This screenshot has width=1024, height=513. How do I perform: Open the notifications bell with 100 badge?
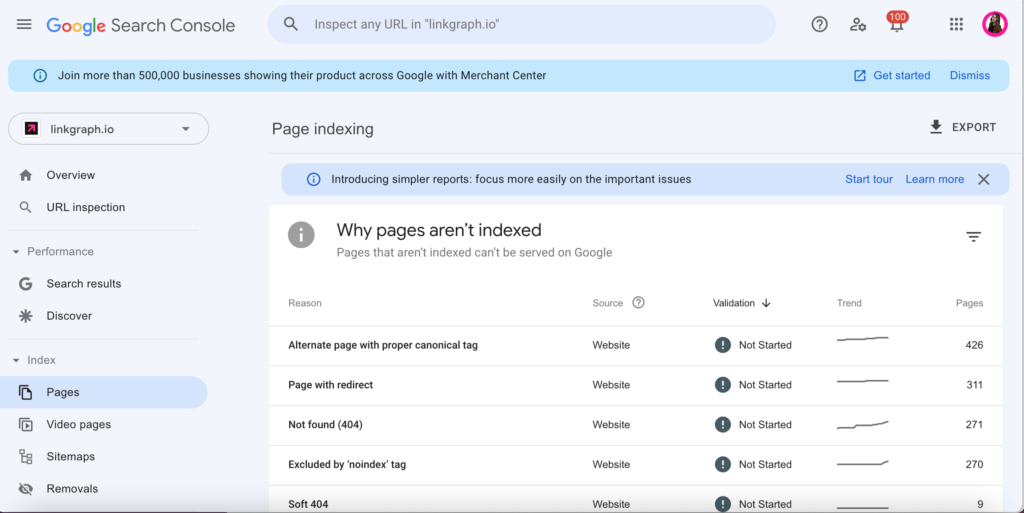point(896,25)
